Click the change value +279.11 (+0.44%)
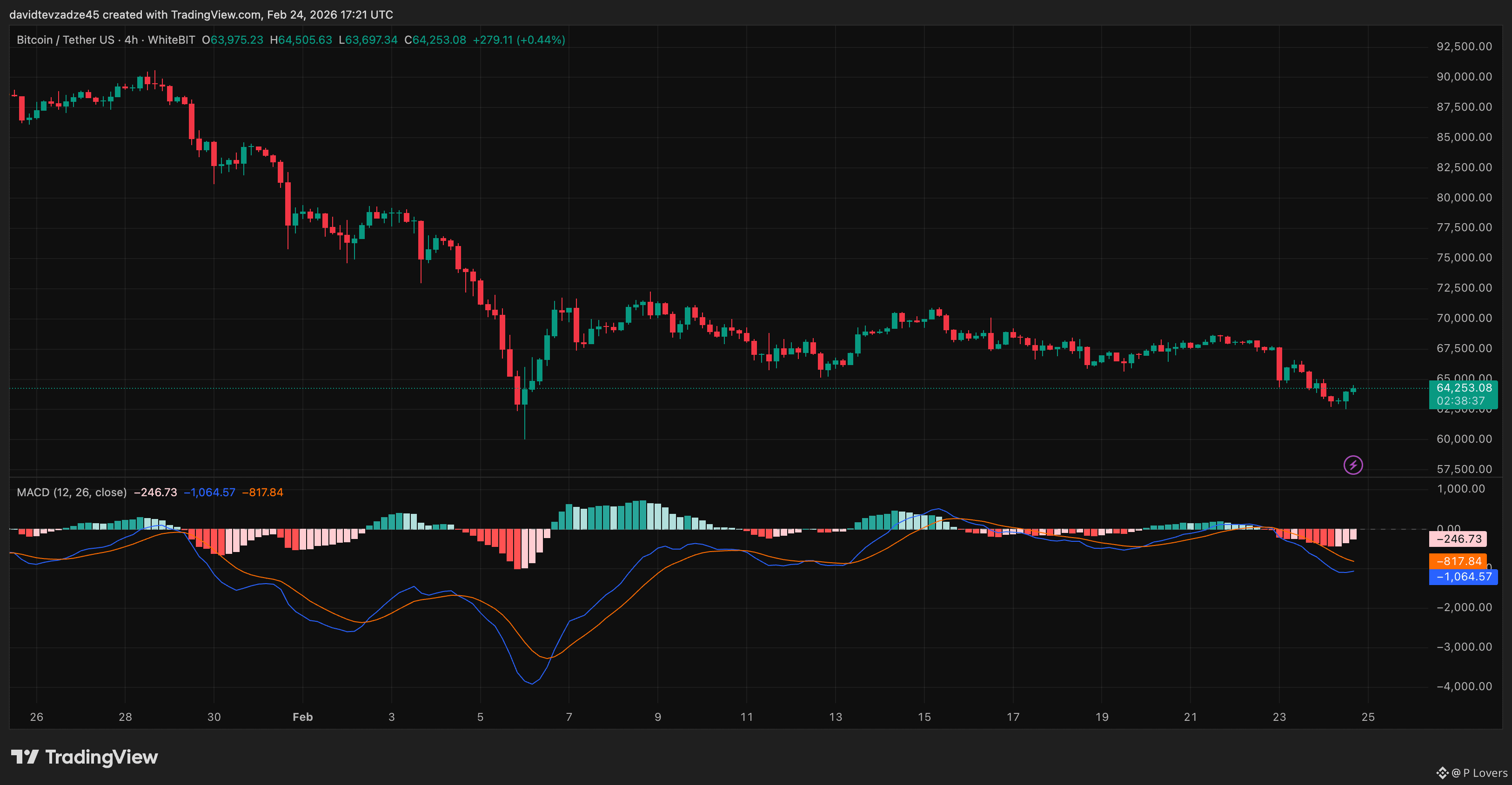Screen dimensions: 1512x785 [x=519, y=40]
